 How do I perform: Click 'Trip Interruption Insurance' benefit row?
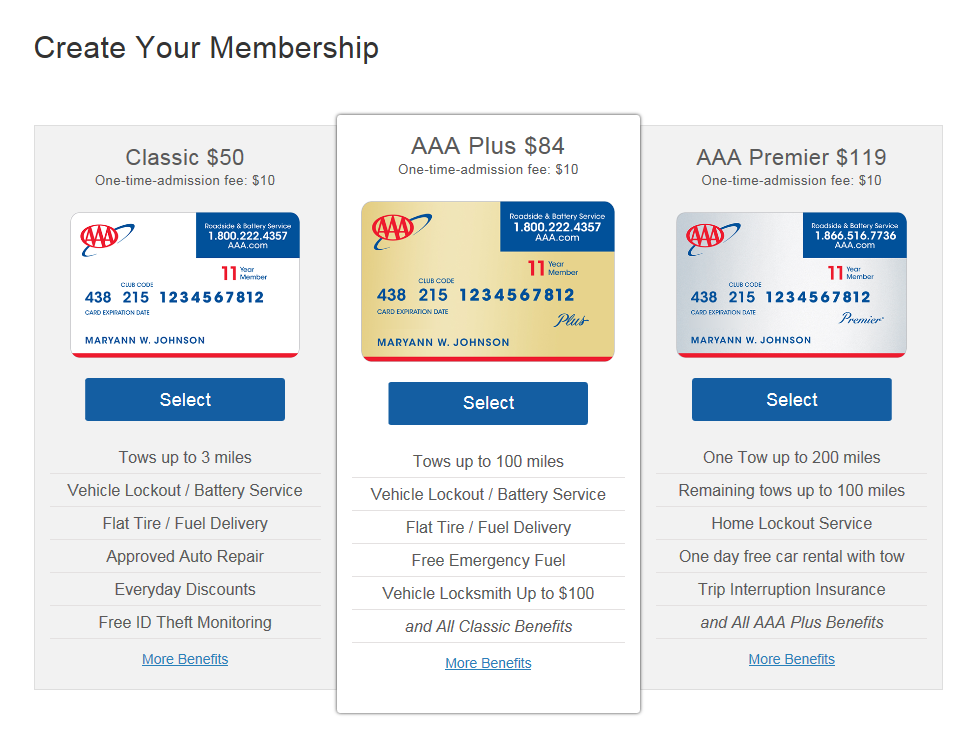(791, 590)
